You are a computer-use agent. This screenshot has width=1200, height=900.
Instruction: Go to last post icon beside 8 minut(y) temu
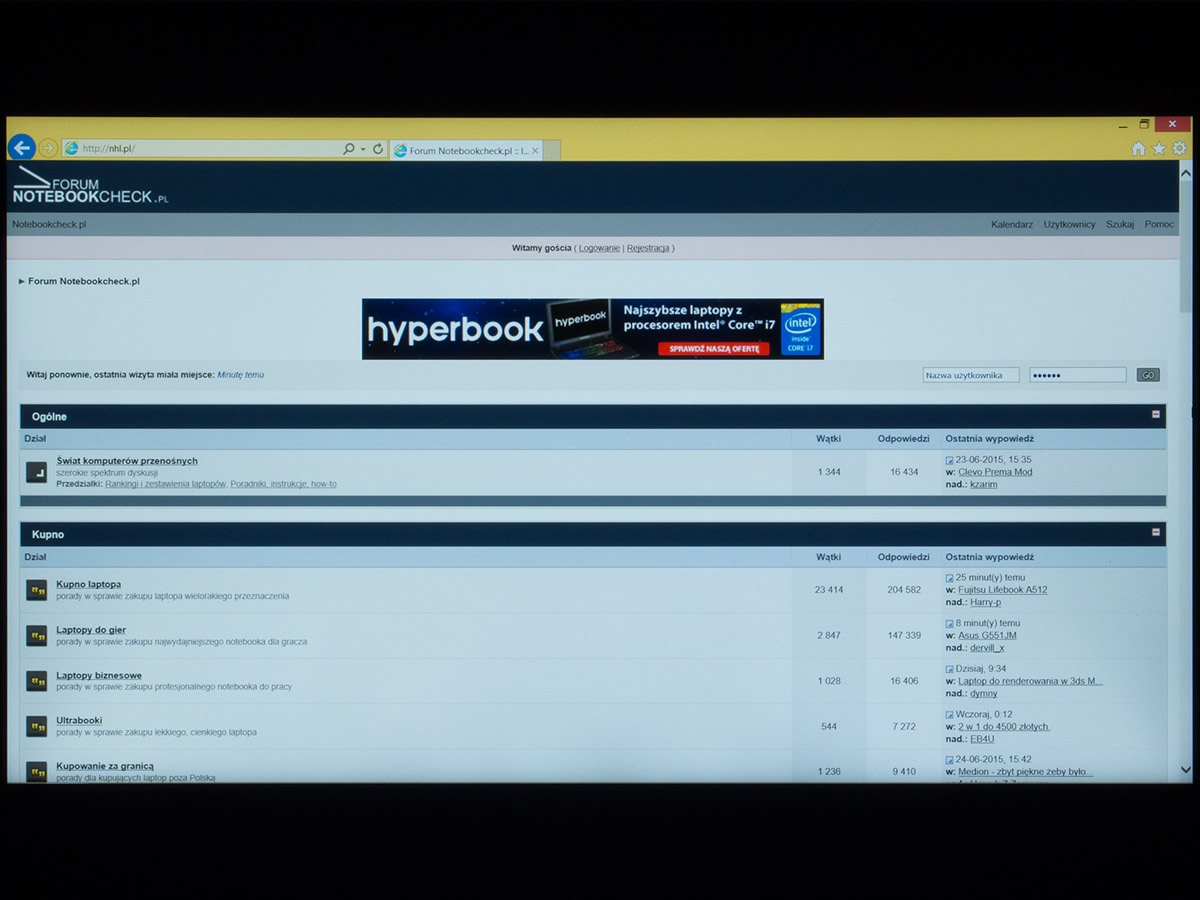pyautogui.click(x=950, y=624)
